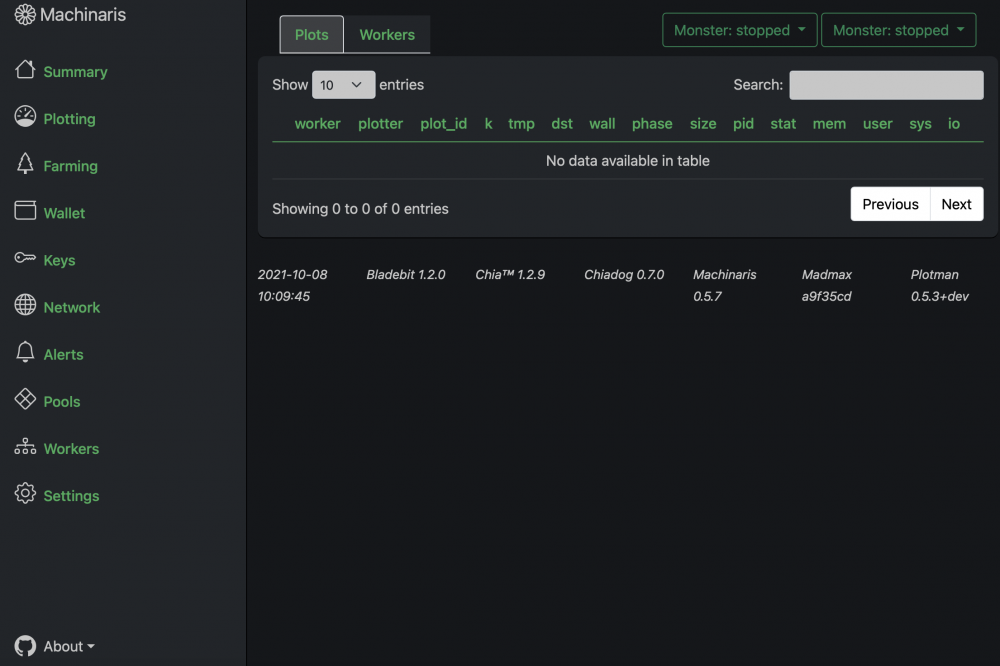1000x666 pixels.
Task: Click the Alerts bell icon
Action: 25,352
